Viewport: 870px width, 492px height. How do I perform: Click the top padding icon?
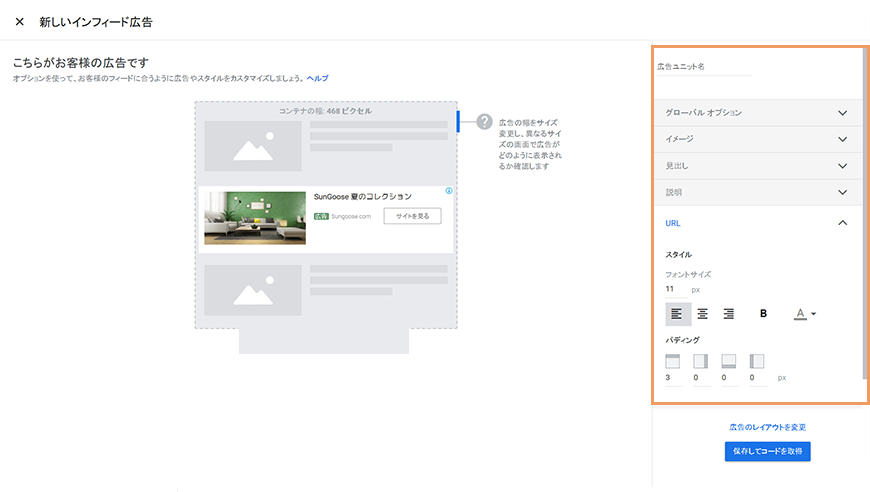click(x=672, y=361)
